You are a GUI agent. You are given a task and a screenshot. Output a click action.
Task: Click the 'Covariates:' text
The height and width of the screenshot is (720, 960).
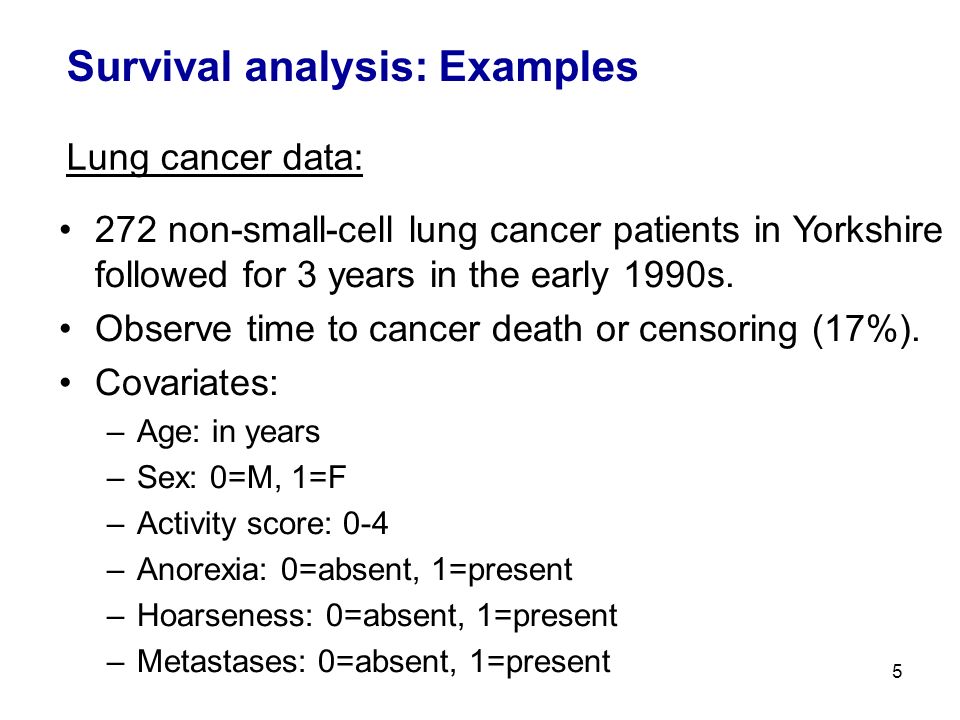[187, 383]
